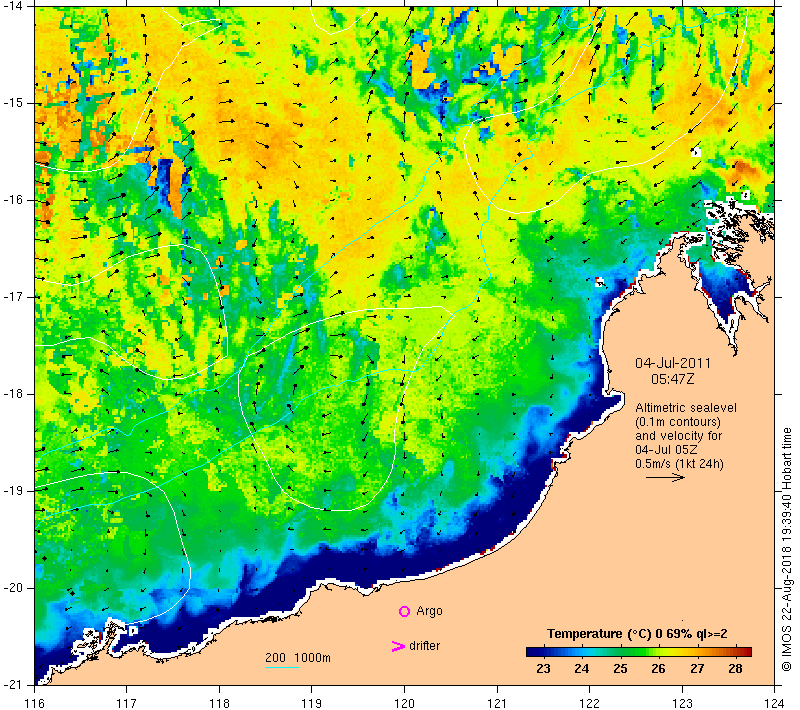This screenshot has height=710, width=800.
Task: Click the color bar label '23'
Action: (x=543, y=669)
